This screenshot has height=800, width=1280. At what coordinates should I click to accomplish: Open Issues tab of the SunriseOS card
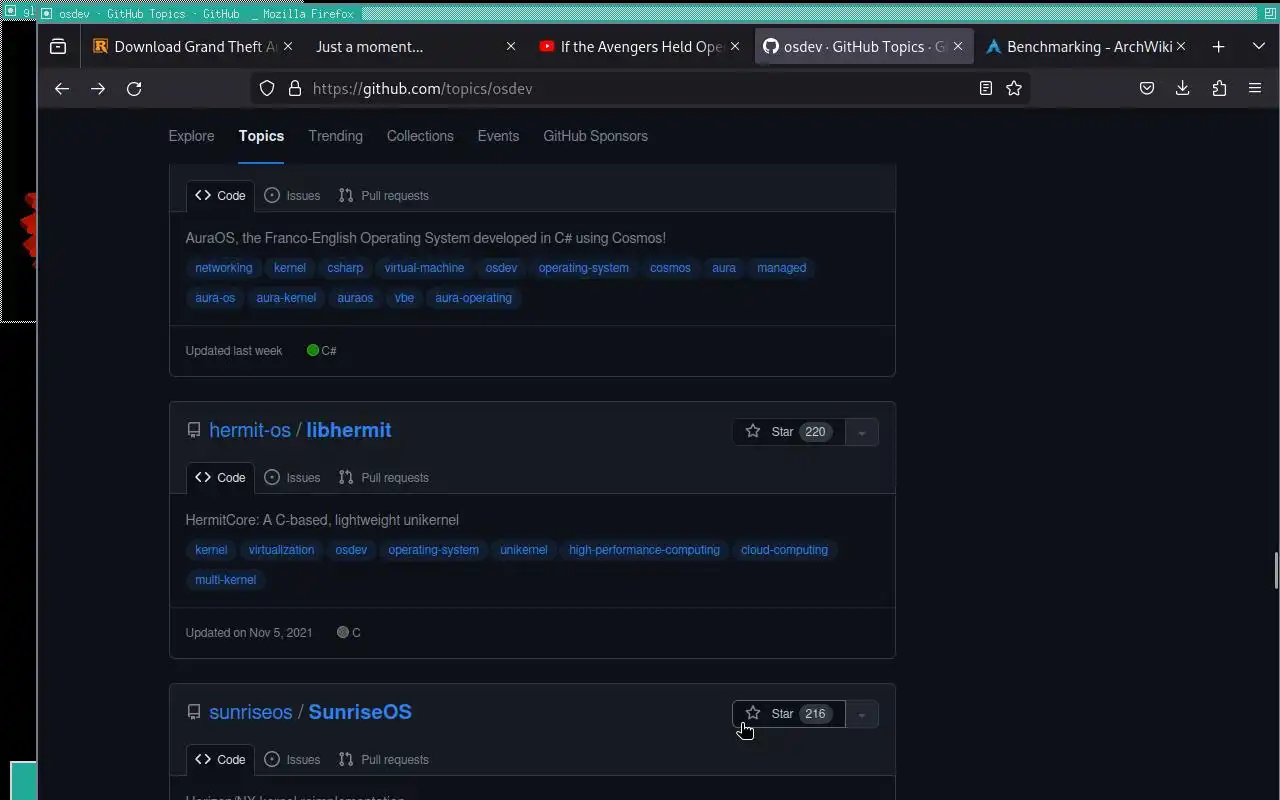[292, 760]
